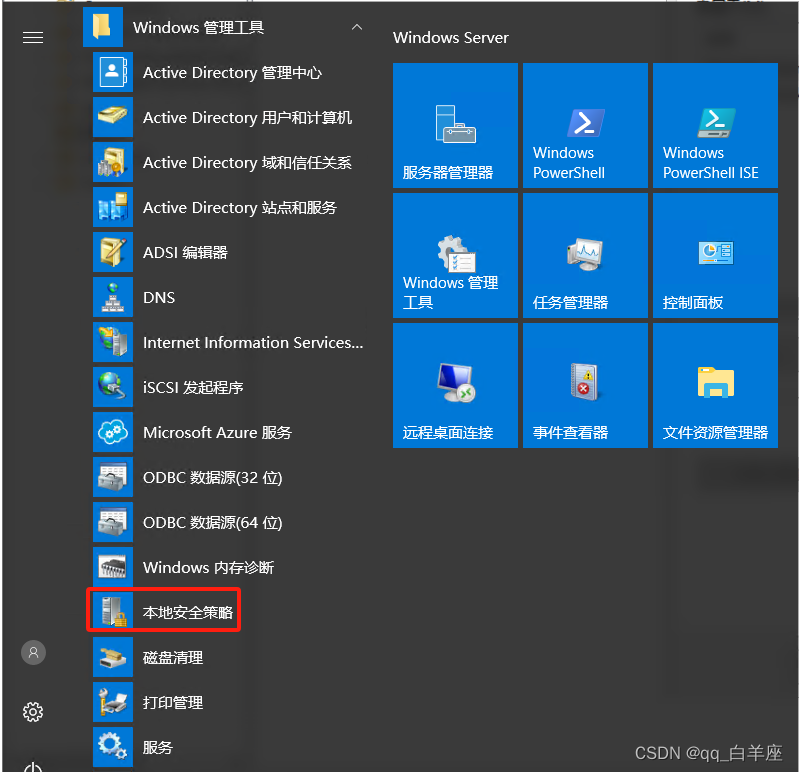Launch iSCSI 发起程序 icon
The image size is (799, 772).
click(x=113, y=387)
